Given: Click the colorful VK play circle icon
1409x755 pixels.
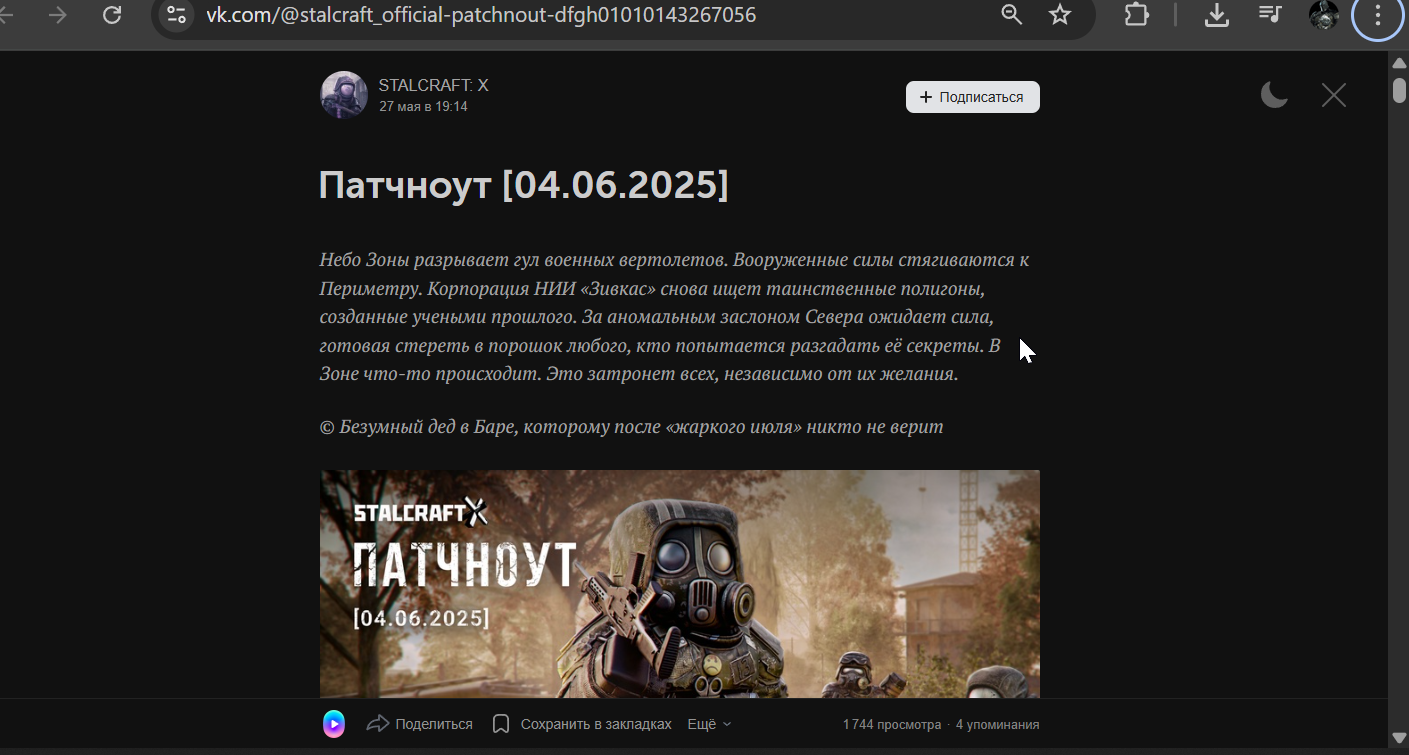Looking at the screenshot, I should [331, 723].
